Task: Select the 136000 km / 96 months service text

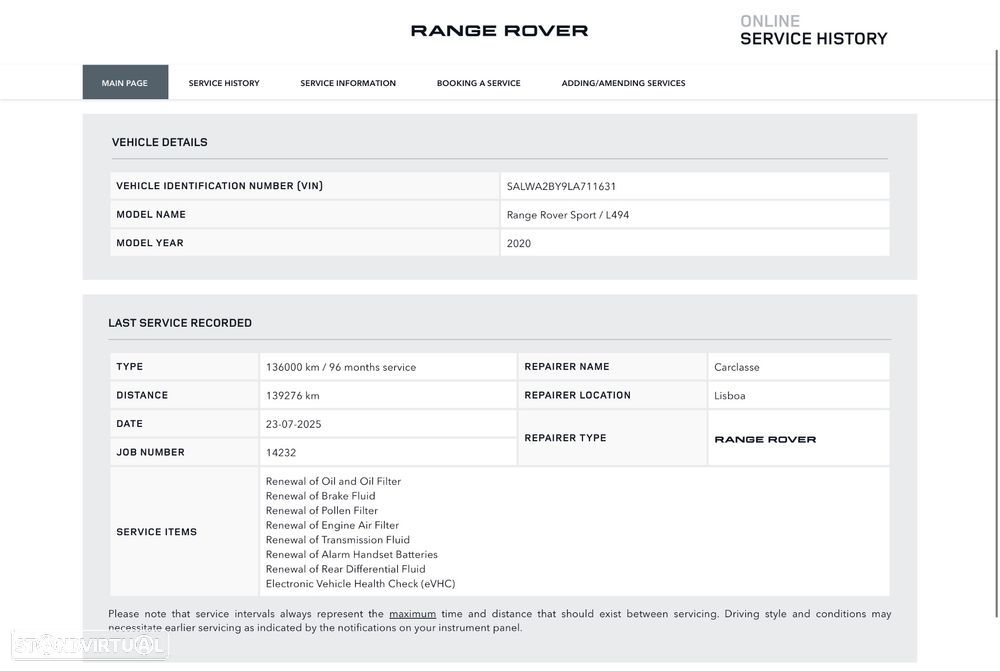Action: tap(341, 367)
